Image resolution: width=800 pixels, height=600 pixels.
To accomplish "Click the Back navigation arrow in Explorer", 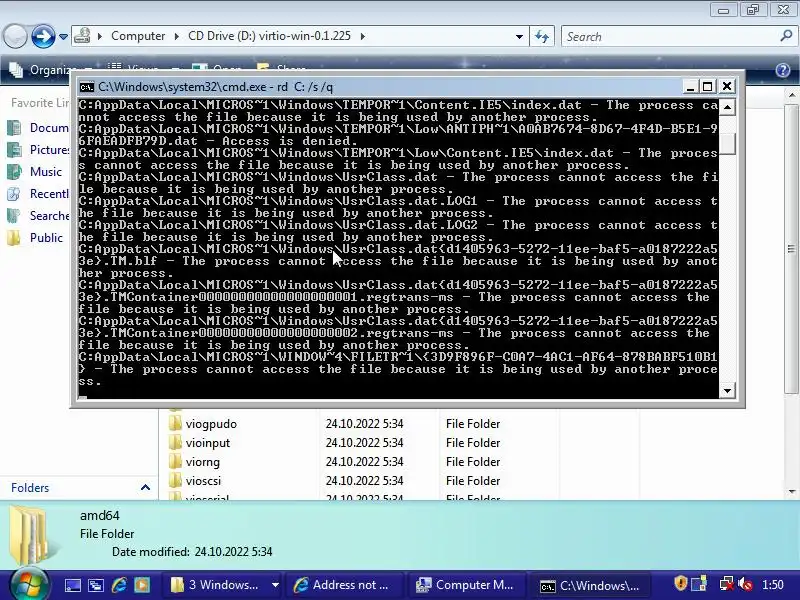I will [x=15, y=36].
